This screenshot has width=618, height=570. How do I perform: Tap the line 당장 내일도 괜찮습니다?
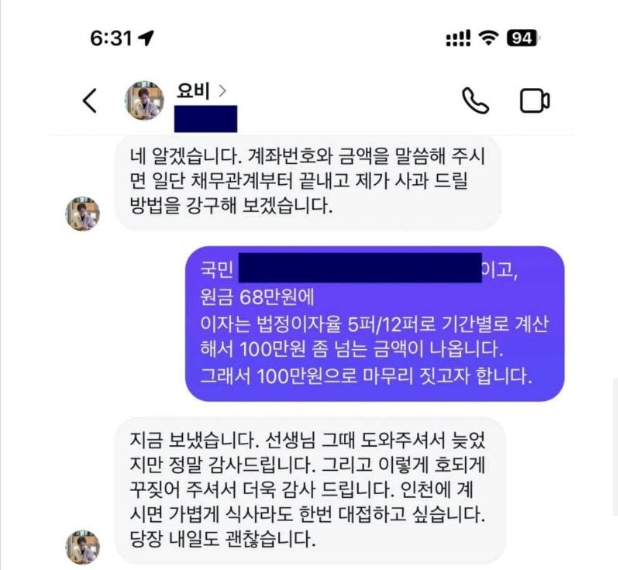[223, 539]
